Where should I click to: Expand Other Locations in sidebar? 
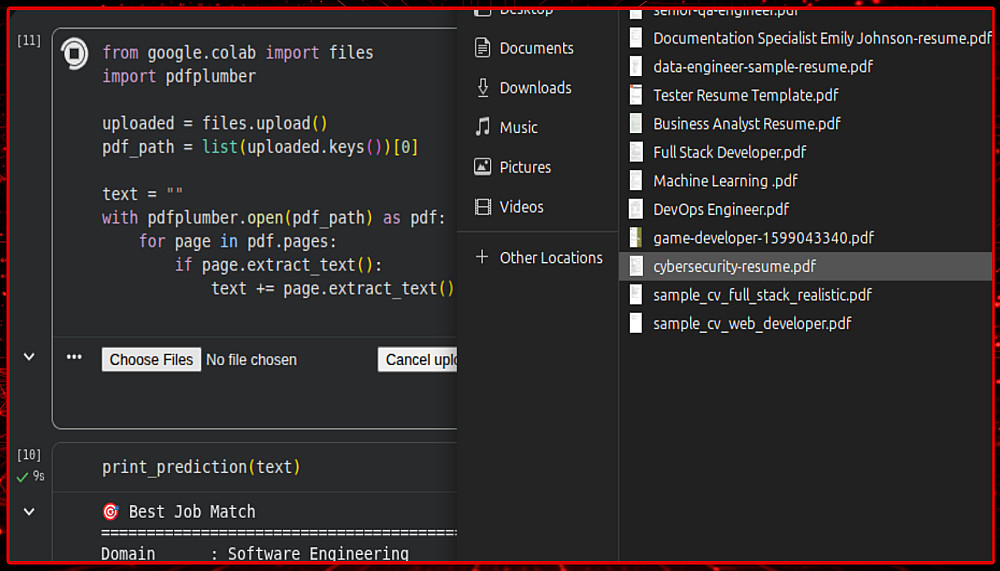550,258
